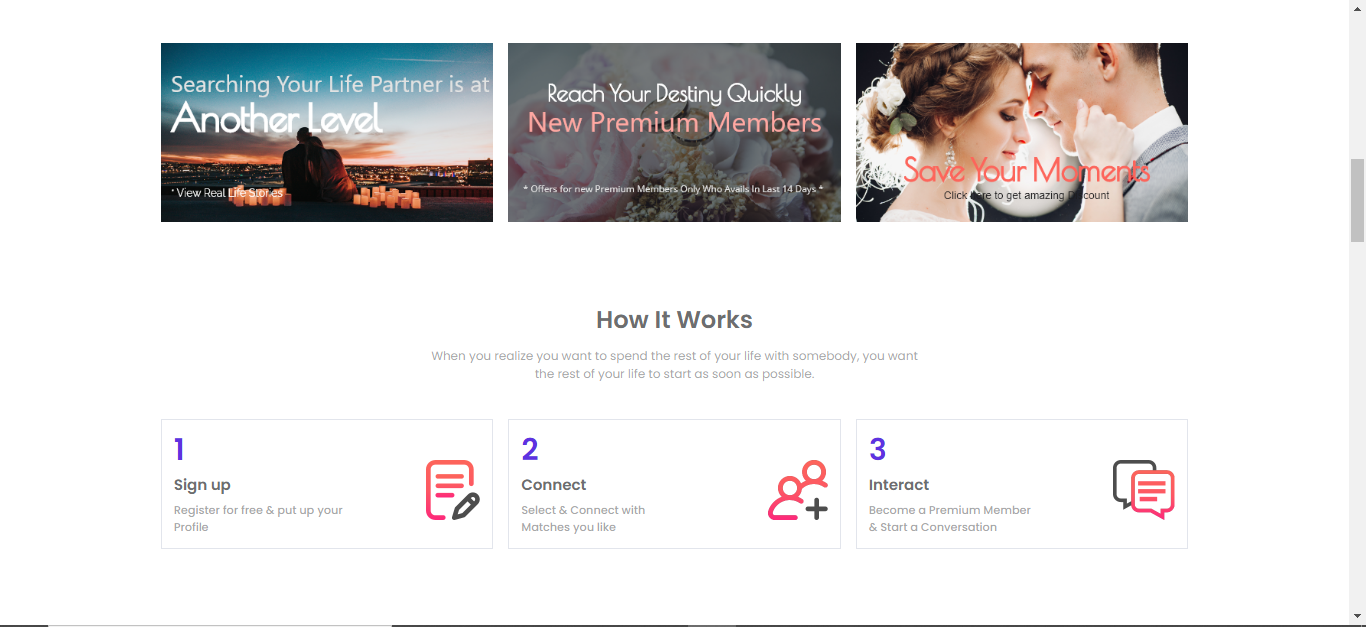Click the premium offers 14 days note

tap(674, 189)
